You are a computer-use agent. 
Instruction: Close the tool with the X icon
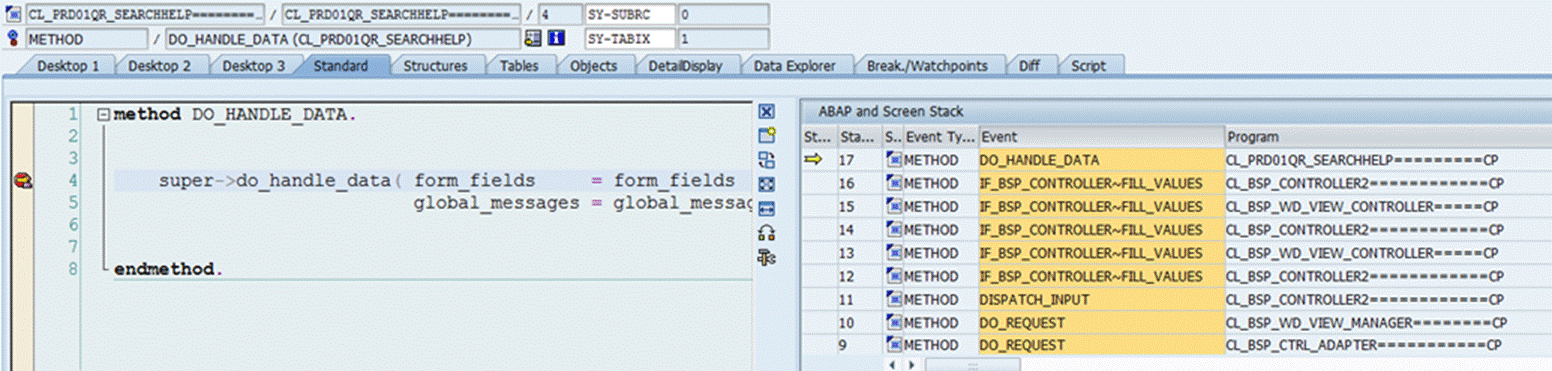coord(767,112)
